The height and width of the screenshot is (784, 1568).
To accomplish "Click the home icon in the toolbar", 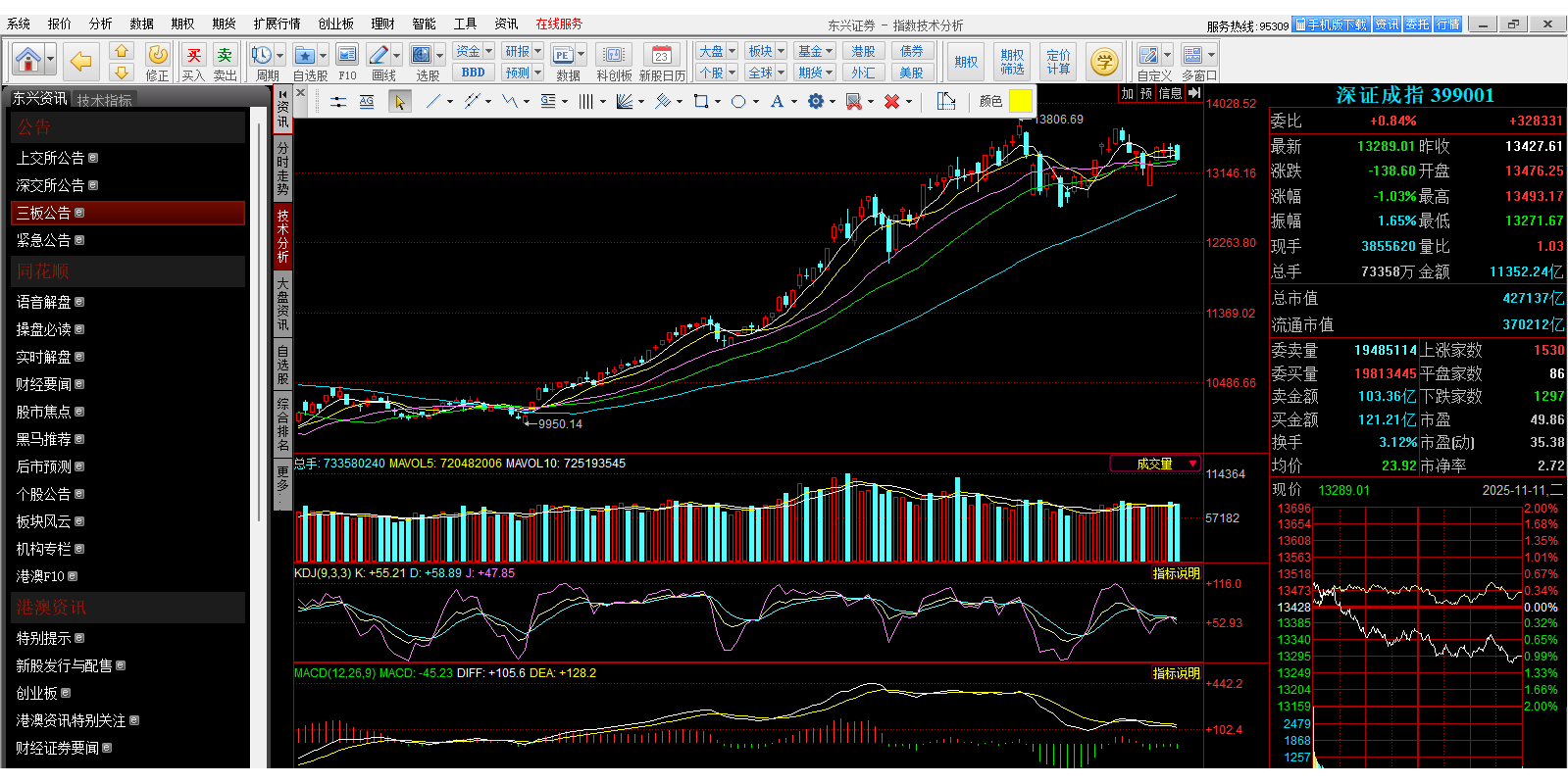I will point(28,61).
